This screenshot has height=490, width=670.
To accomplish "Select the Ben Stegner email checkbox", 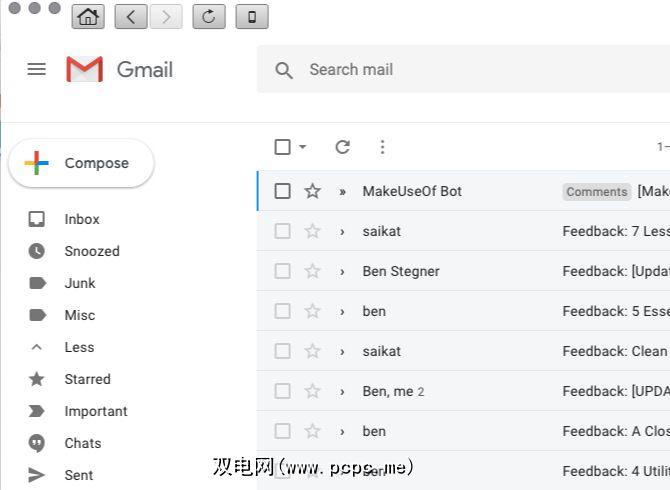I will (283, 271).
